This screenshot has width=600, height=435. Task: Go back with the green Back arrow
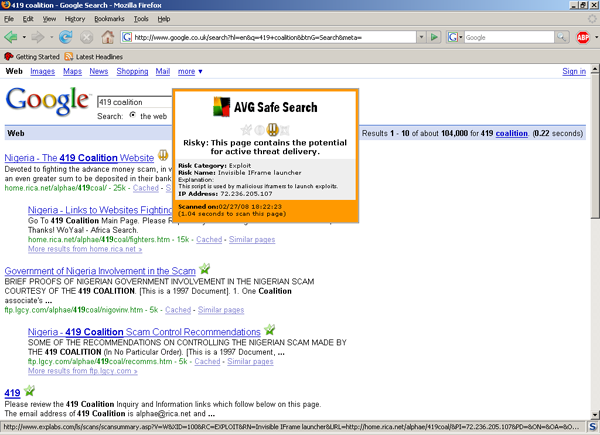11,37
